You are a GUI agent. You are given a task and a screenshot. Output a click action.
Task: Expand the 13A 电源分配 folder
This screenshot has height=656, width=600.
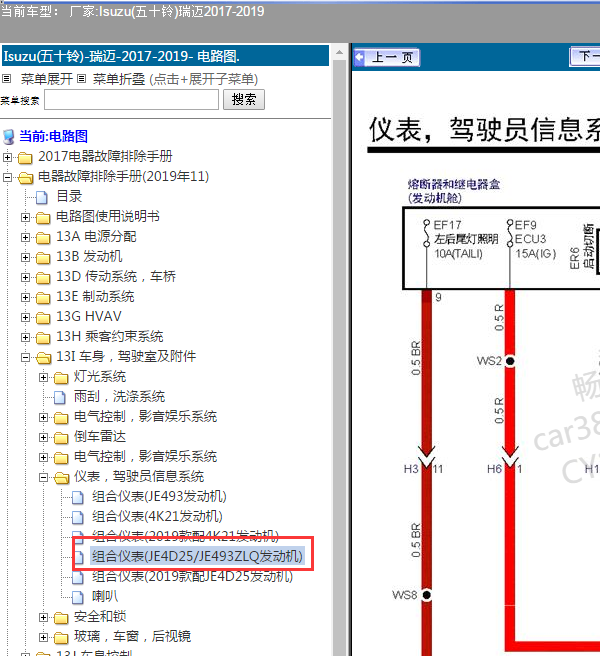[26, 237]
